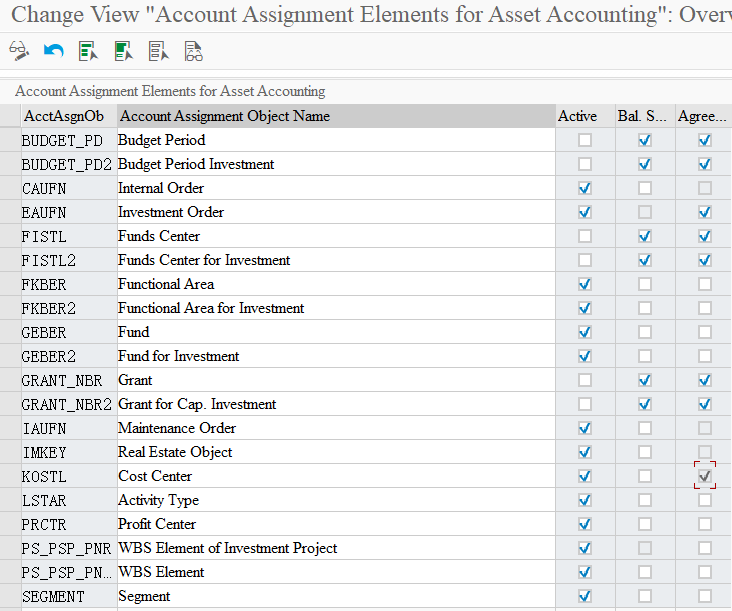The width and height of the screenshot is (732, 611).
Task: Toggle Active for Maintenance Order
Action: coord(584,428)
